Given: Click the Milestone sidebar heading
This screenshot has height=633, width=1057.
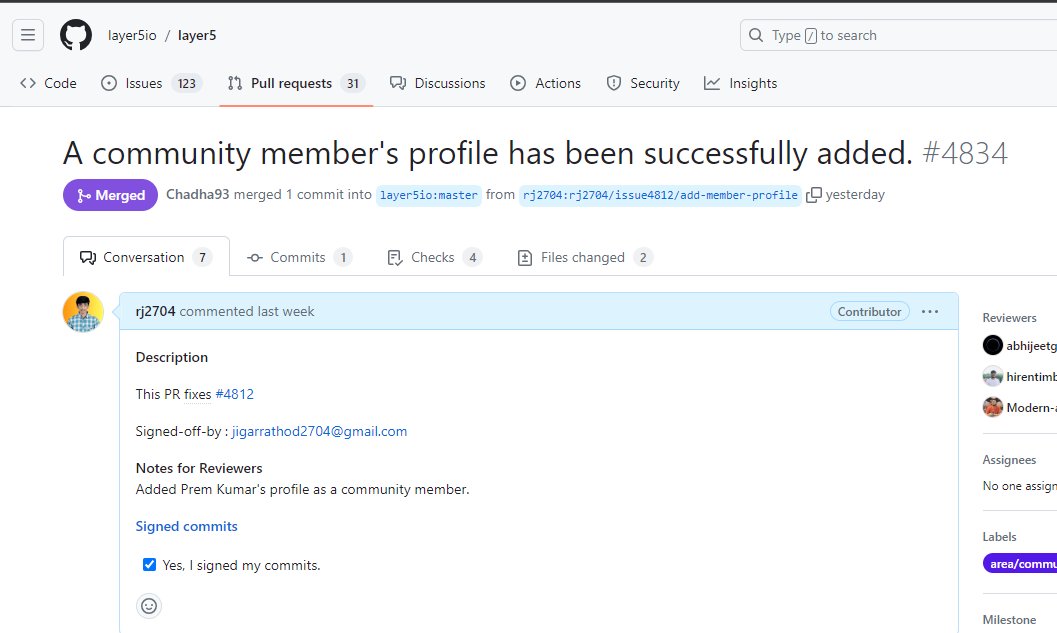Looking at the screenshot, I should click(1009, 620).
